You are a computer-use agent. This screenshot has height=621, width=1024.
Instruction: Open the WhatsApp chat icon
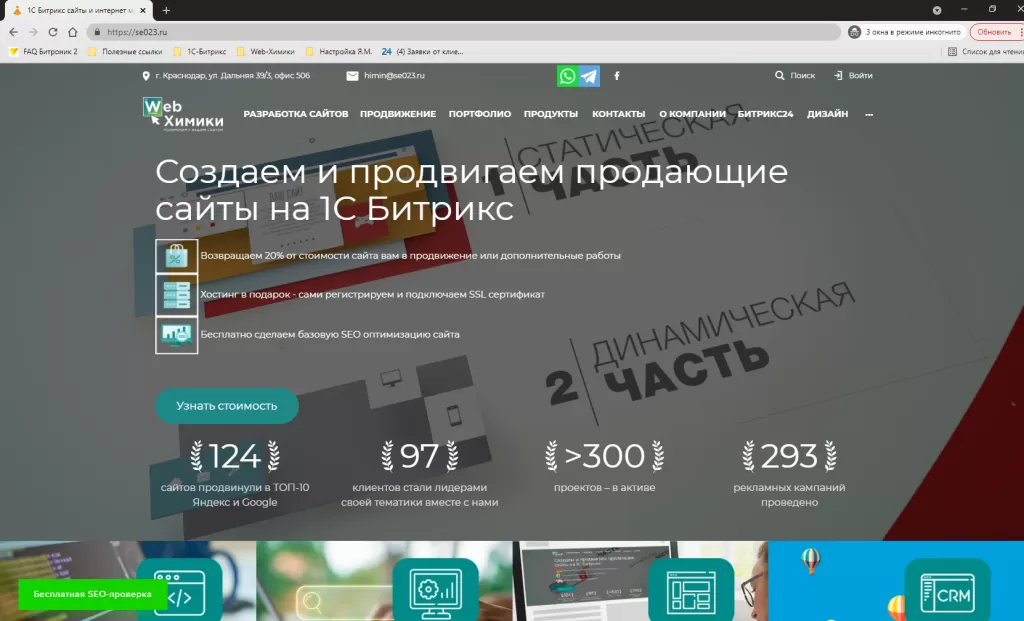coord(568,76)
